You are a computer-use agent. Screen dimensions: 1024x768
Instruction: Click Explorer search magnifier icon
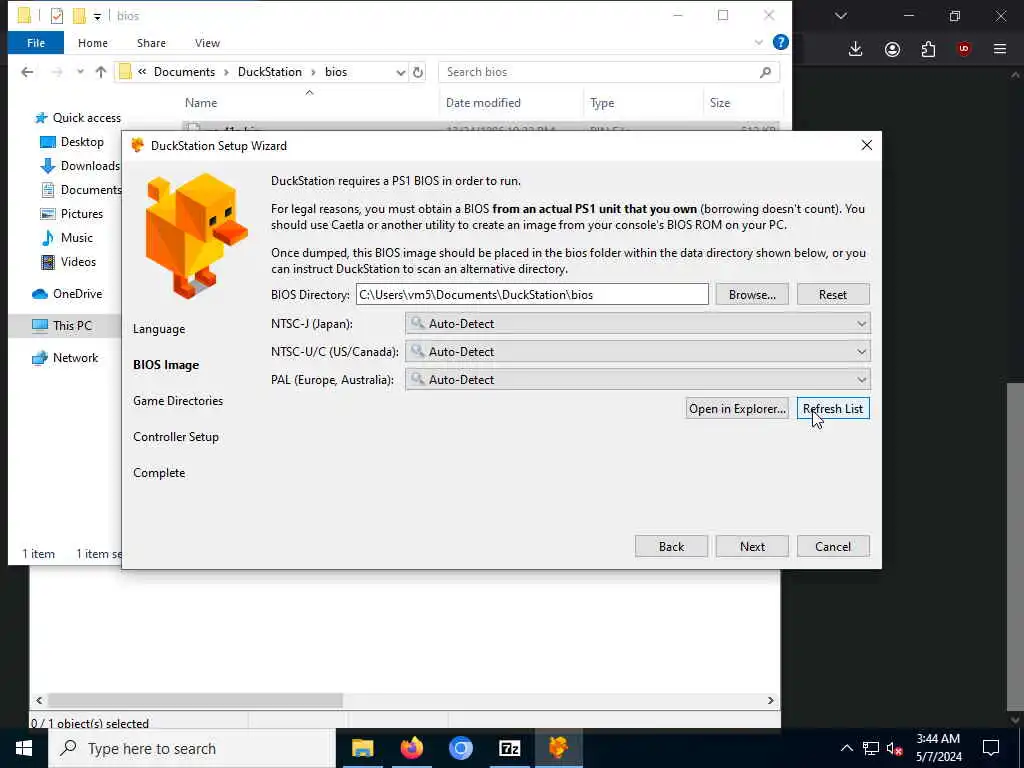pos(765,72)
